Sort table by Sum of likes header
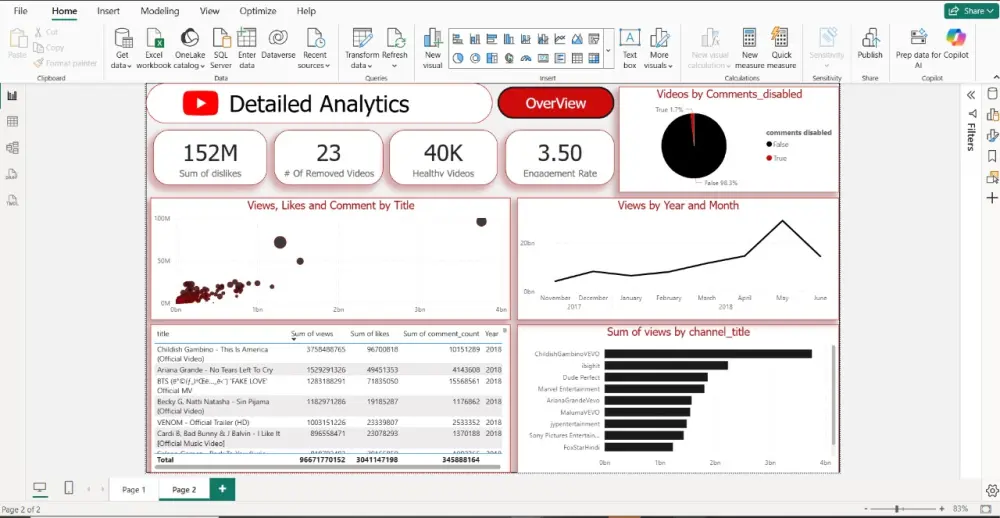This screenshot has height=518, width=1000. (x=370, y=334)
